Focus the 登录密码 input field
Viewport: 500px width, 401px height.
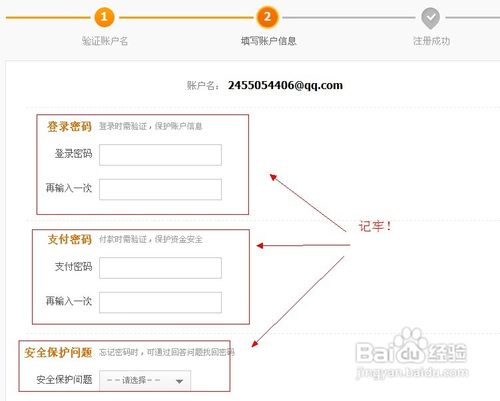(160, 155)
